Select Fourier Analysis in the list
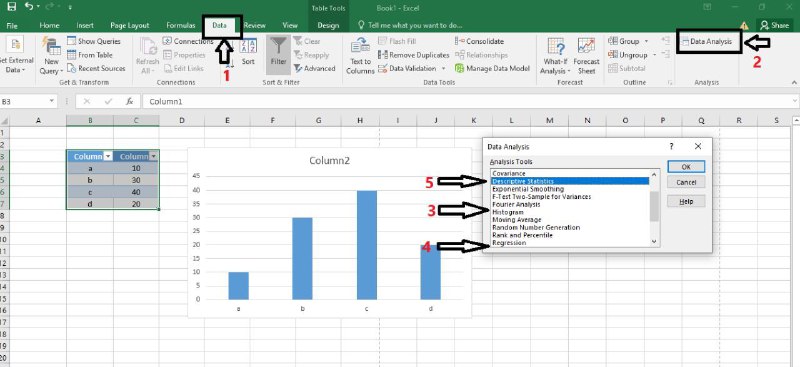This screenshot has height=367, width=800. 570,204
